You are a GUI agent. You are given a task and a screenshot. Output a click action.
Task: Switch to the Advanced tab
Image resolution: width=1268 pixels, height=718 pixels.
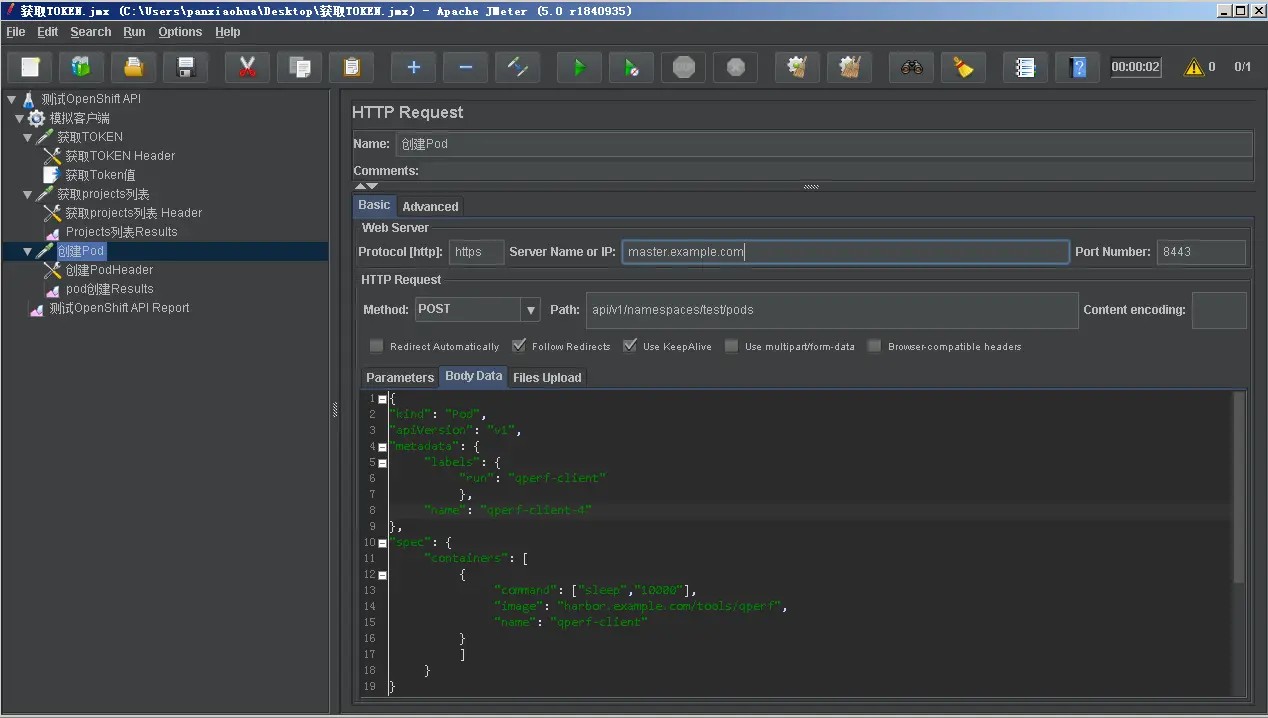[430, 207]
